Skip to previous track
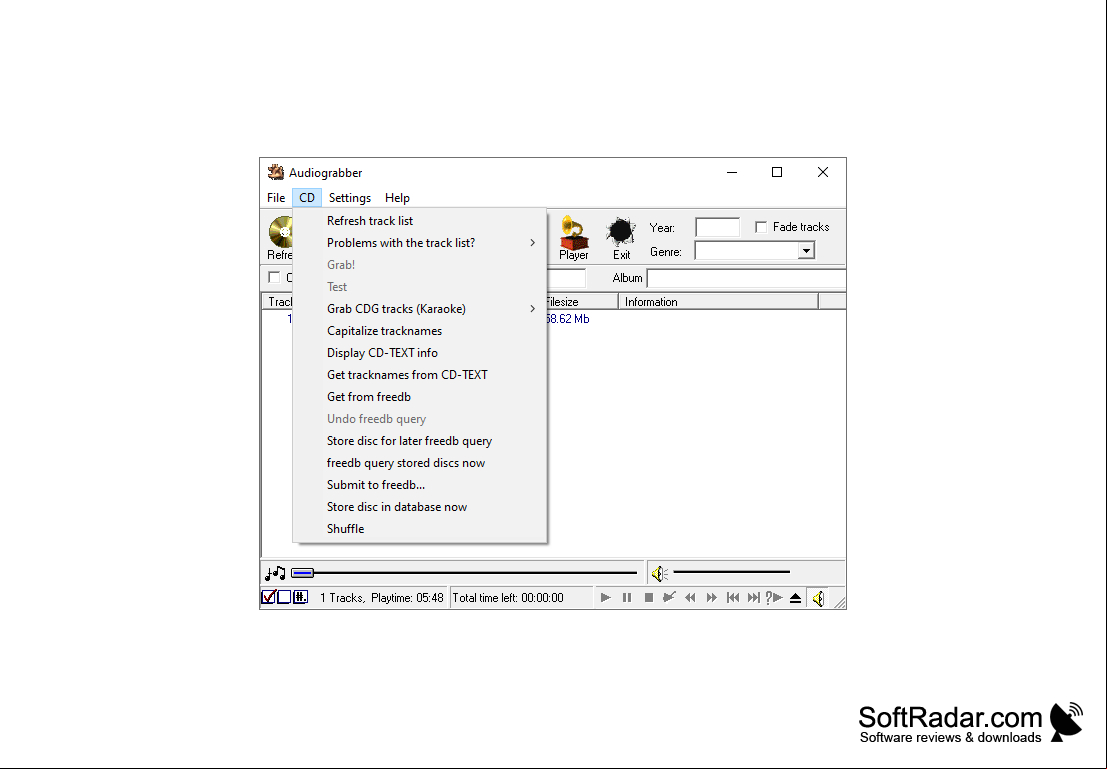 click(733, 597)
